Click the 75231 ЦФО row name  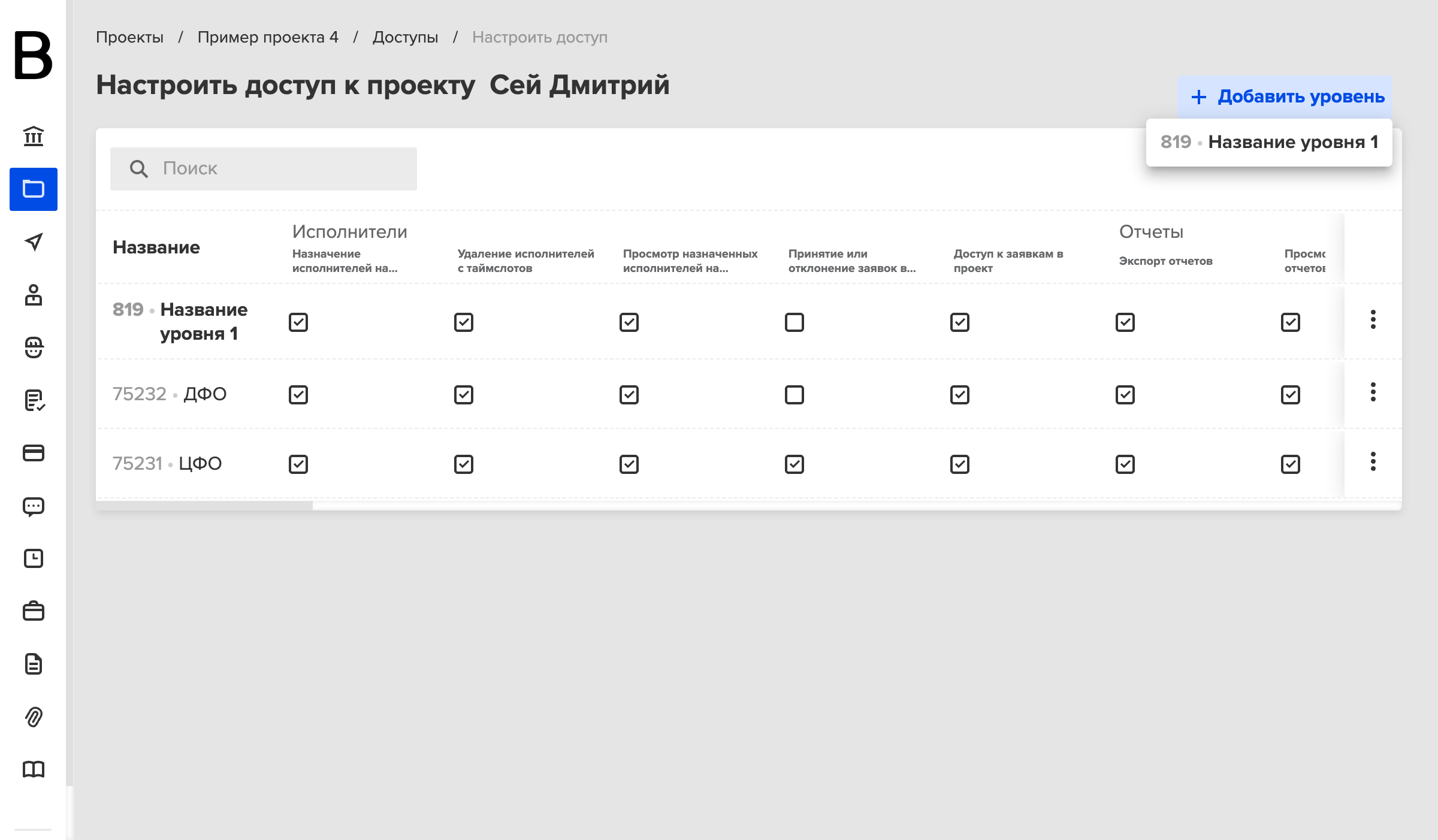[167, 463]
